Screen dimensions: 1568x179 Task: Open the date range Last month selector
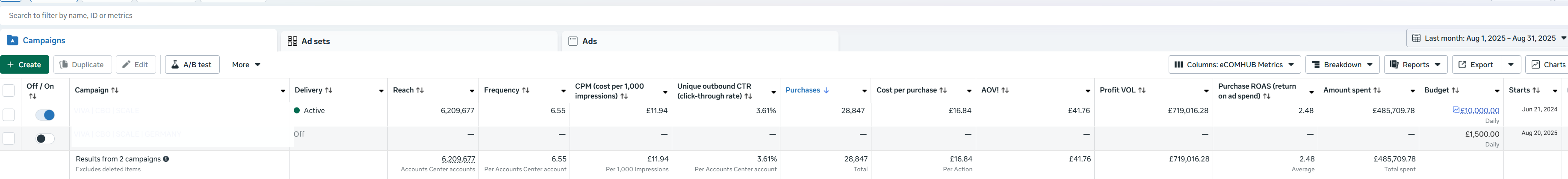(x=1488, y=38)
